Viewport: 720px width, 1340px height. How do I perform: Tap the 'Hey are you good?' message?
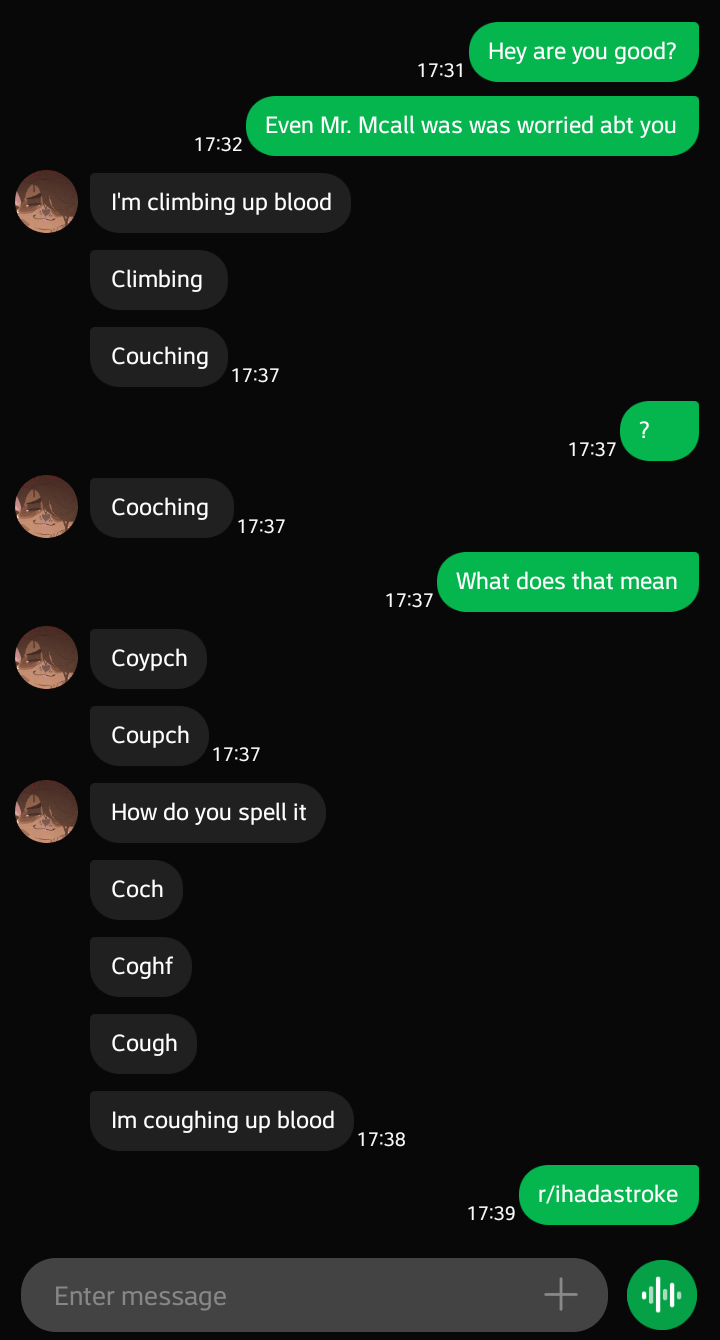tap(583, 51)
